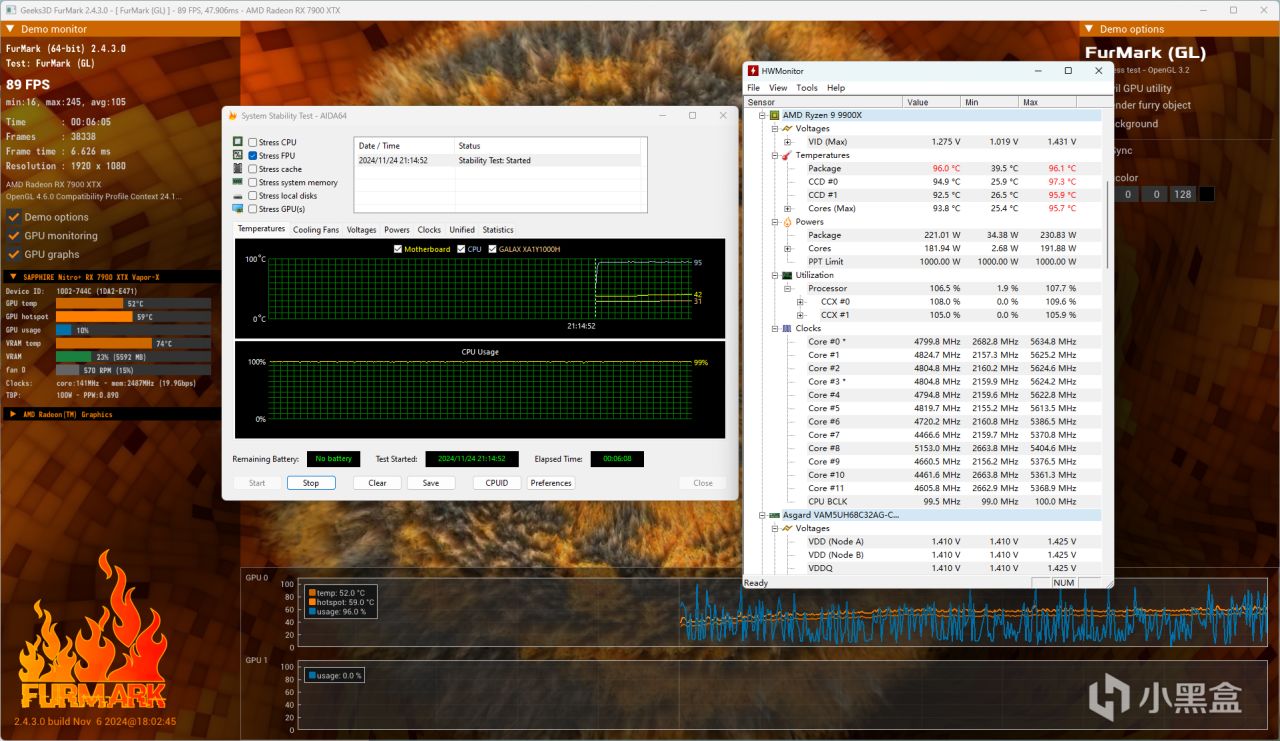Collapse the Demo options panel header
1280x741 pixels.
coord(1090,29)
